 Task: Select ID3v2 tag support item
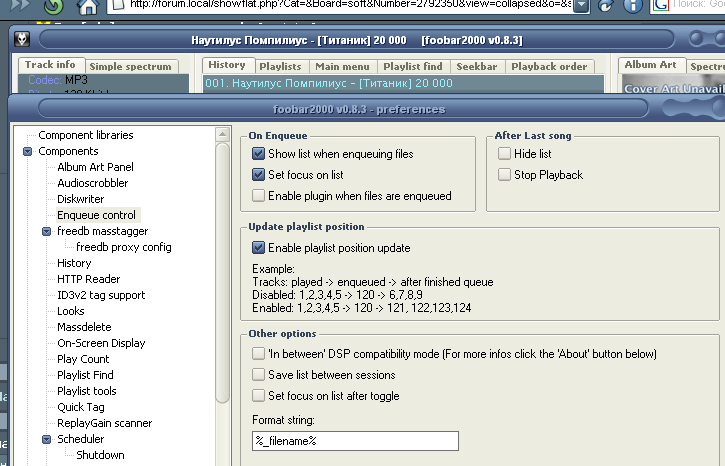[101, 295]
